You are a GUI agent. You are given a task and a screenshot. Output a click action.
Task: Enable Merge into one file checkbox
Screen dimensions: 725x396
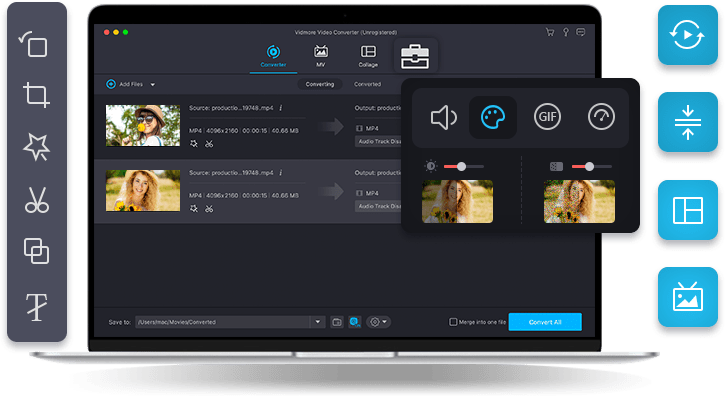click(x=453, y=322)
